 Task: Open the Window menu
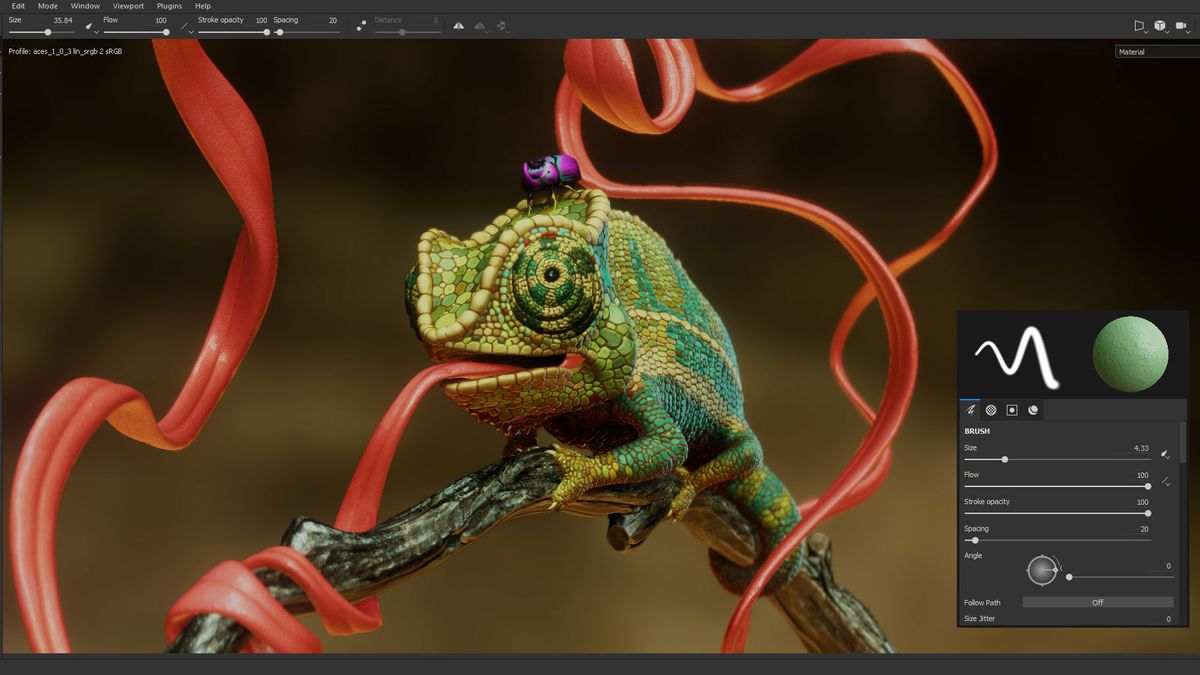[85, 5]
